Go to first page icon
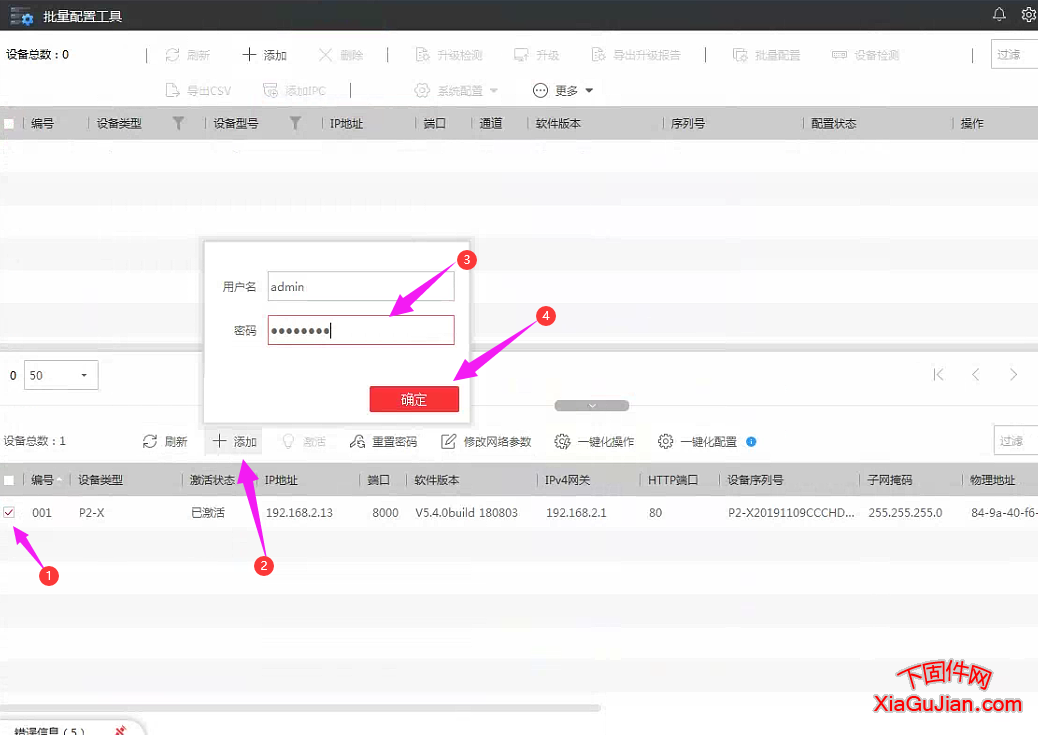The image size is (1038, 735). tap(938, 375)
